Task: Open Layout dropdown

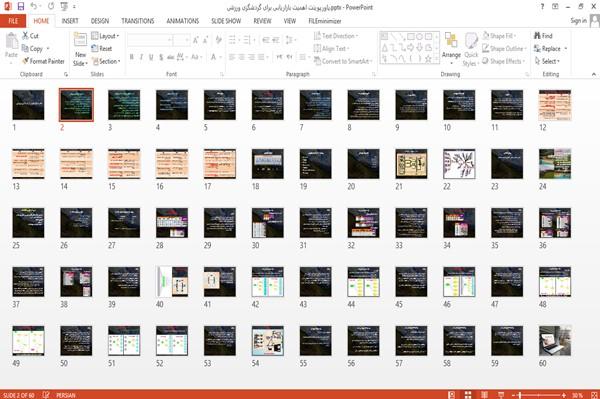Action: 105,36
